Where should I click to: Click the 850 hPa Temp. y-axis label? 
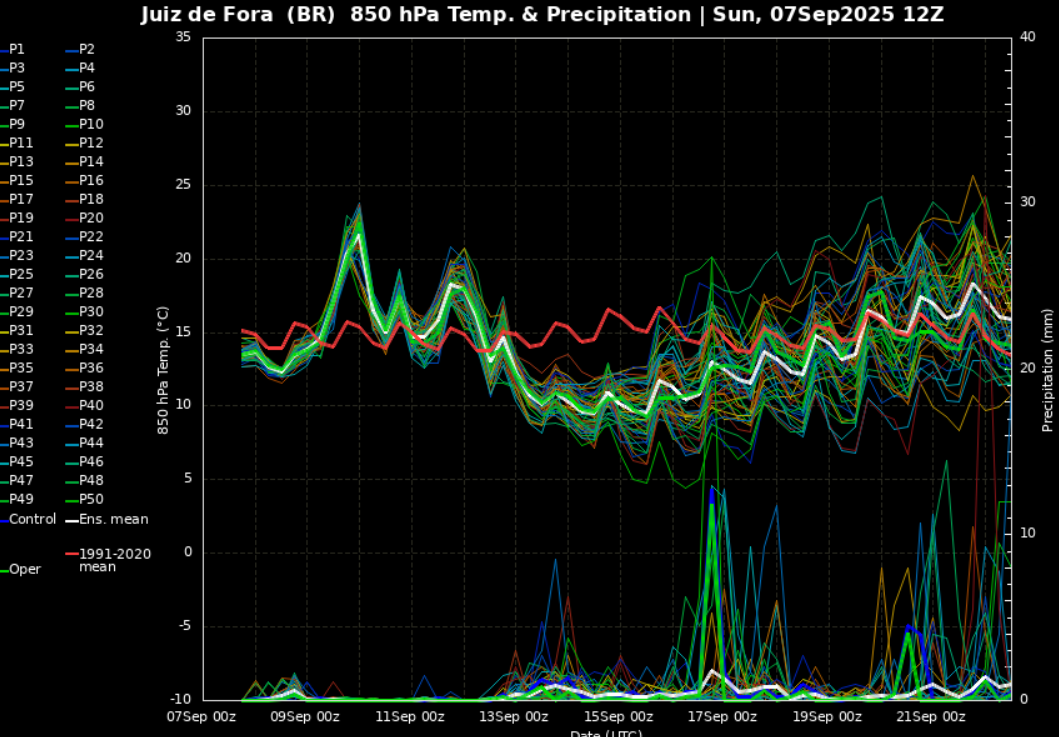click(161, 370)
